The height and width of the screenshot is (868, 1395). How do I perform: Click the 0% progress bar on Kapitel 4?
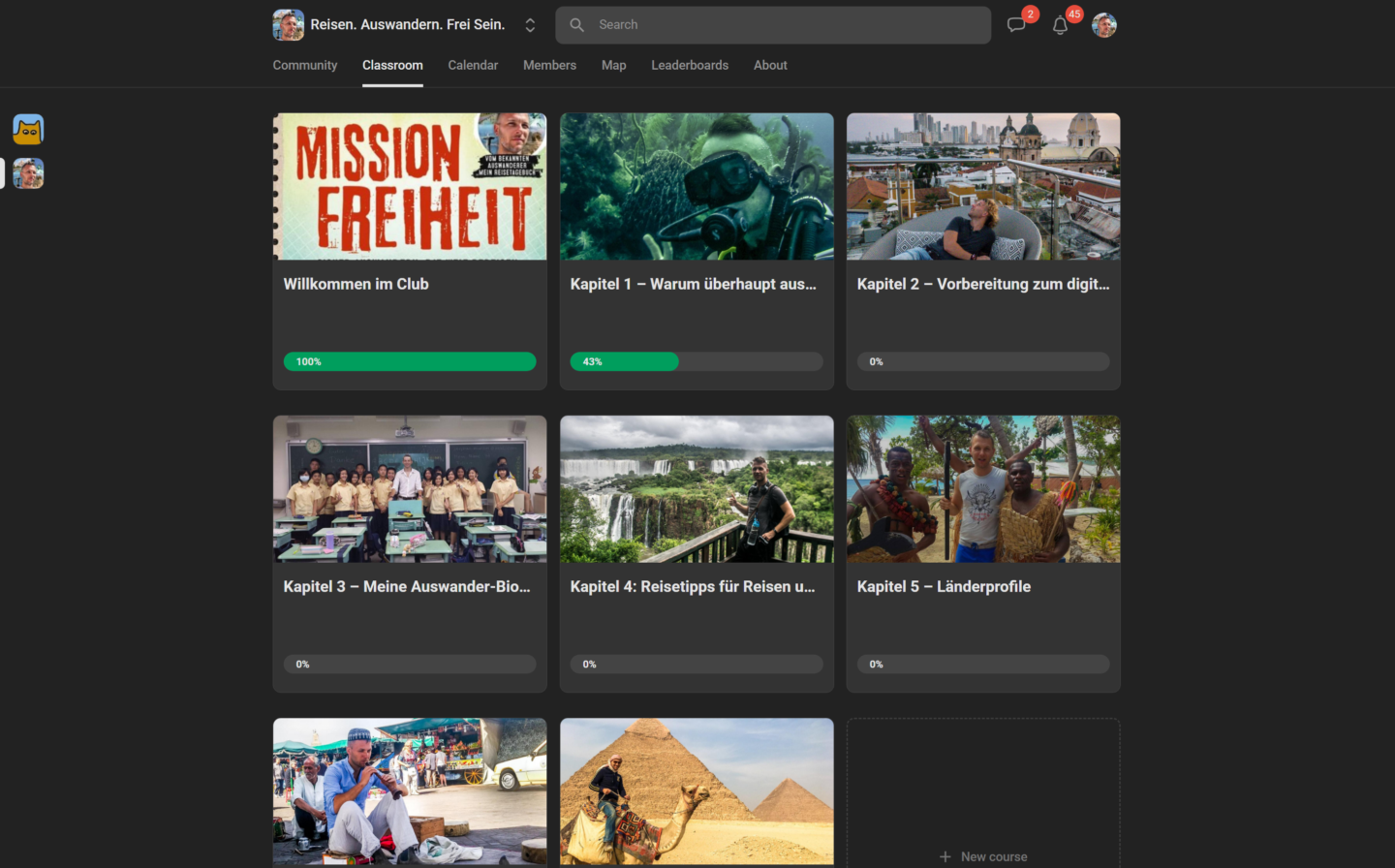[x=697, y=664]
